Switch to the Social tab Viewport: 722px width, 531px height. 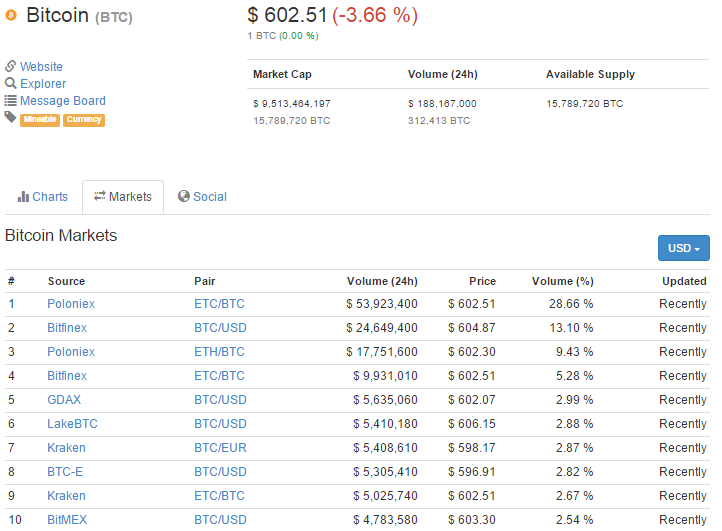[203, 197]
